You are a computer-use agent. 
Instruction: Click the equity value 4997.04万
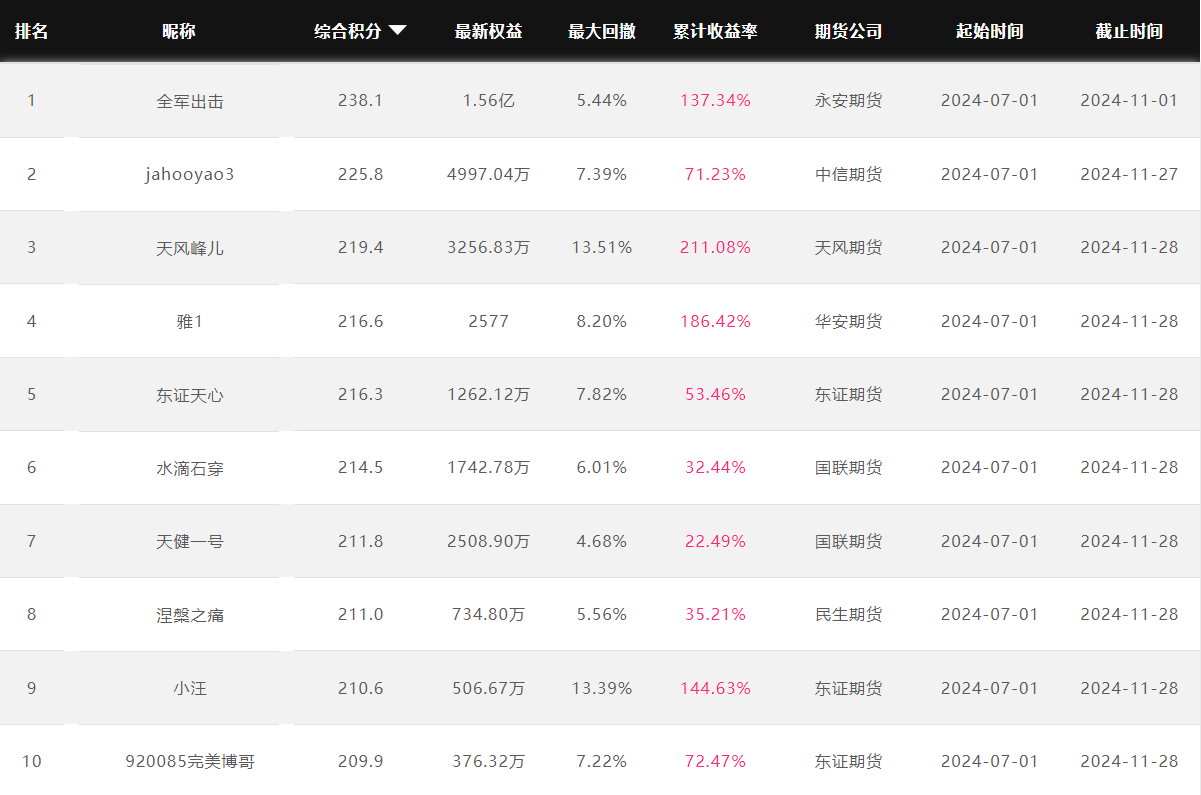[489, 174]
